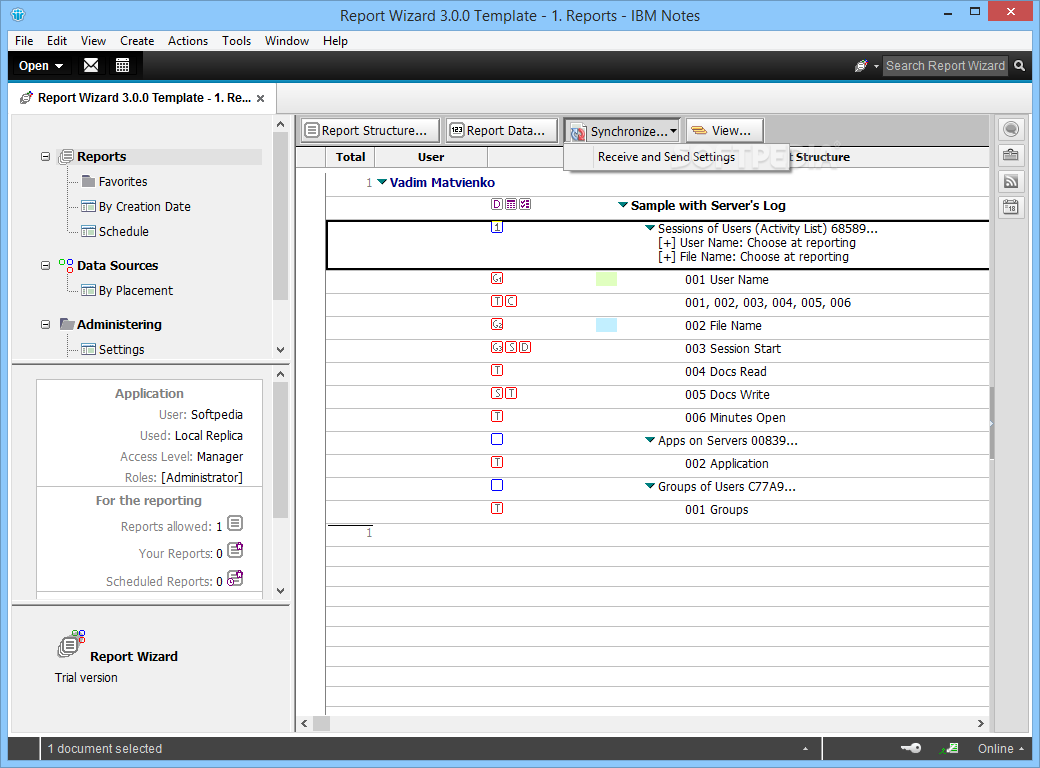The image size is (1040, 768).
Task: Open the Tools menu
Action: coord(236,40)
